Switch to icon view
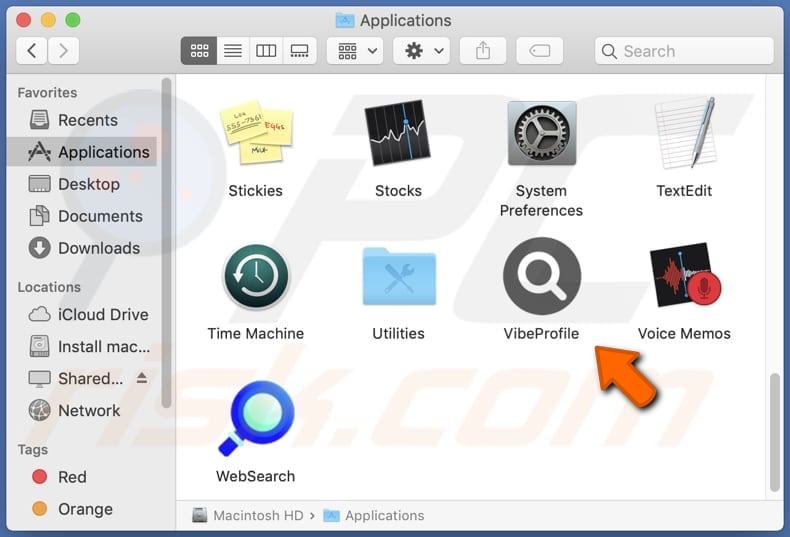Screen dimensions: 790x537 [x=199, y=51]
